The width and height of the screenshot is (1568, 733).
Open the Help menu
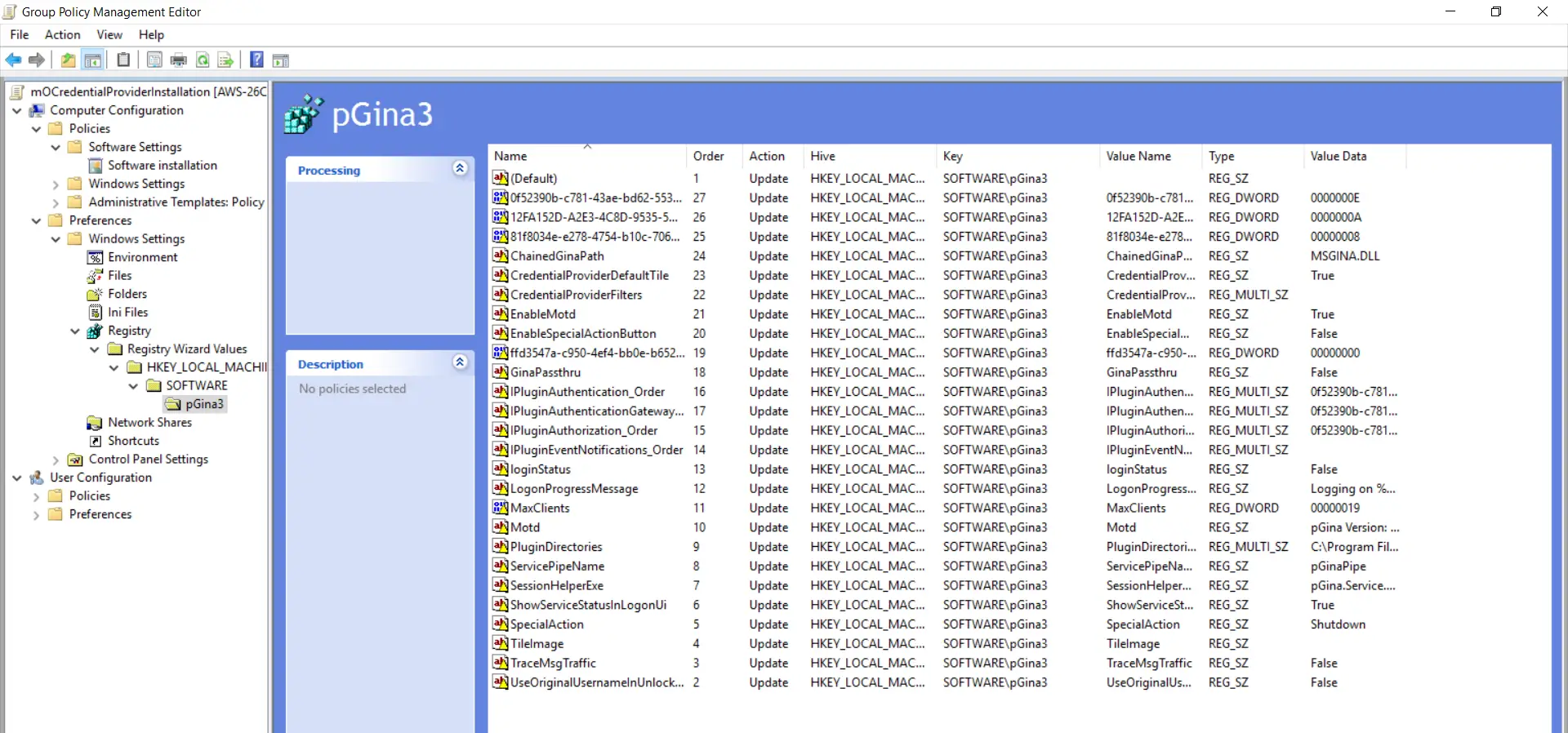click(151, 34)
